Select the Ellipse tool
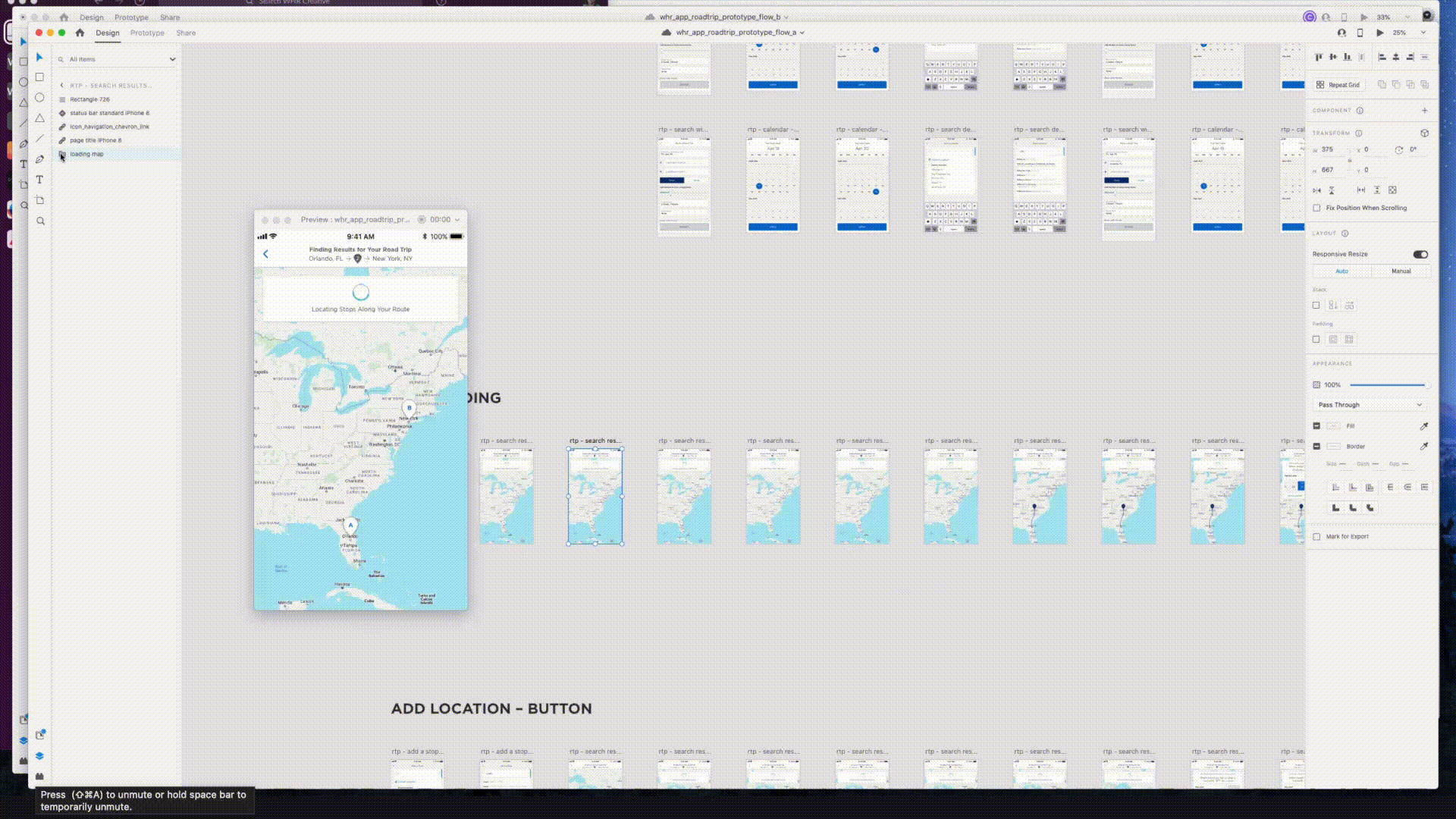This screenshot has width=1456, height=819. pyautogui.click(x=39, y=98)
